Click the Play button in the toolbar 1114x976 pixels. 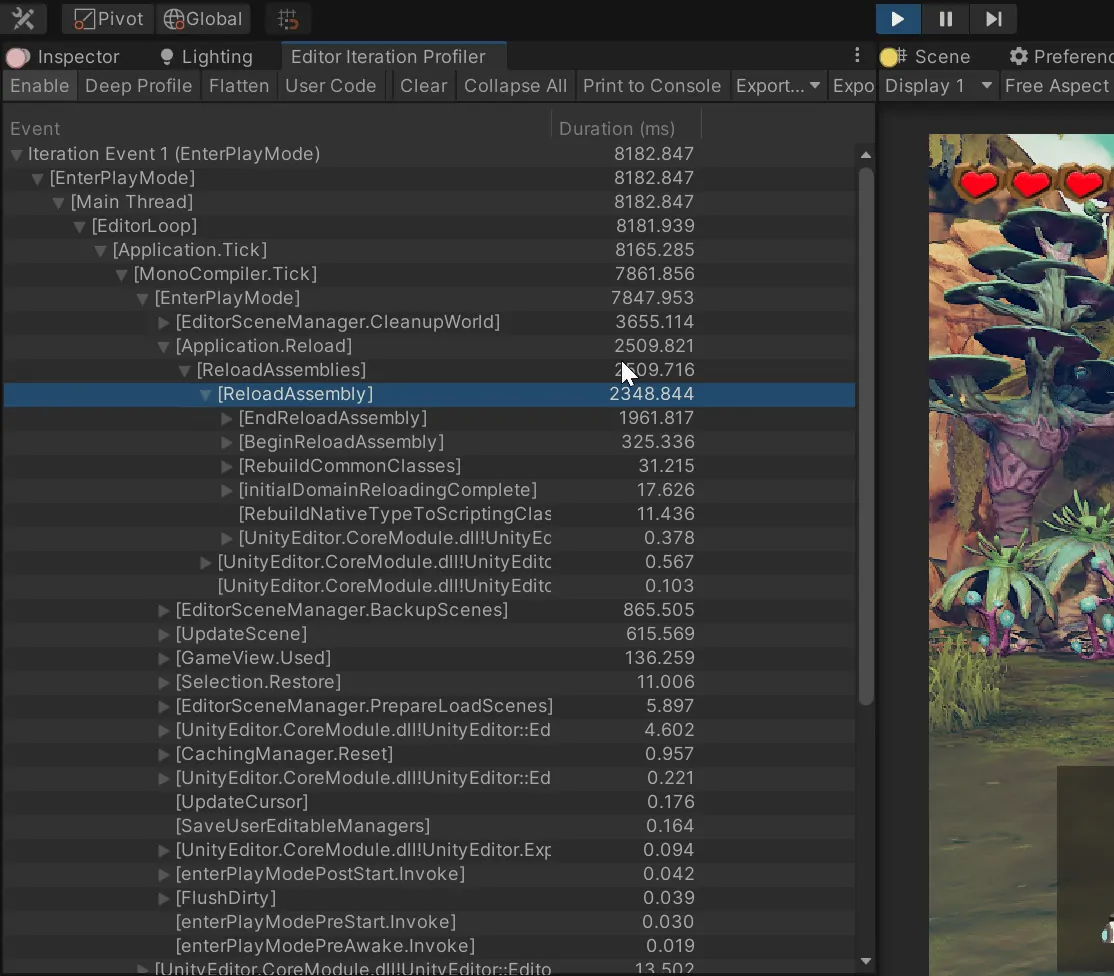pyautogui.click(x=897, y=19)
